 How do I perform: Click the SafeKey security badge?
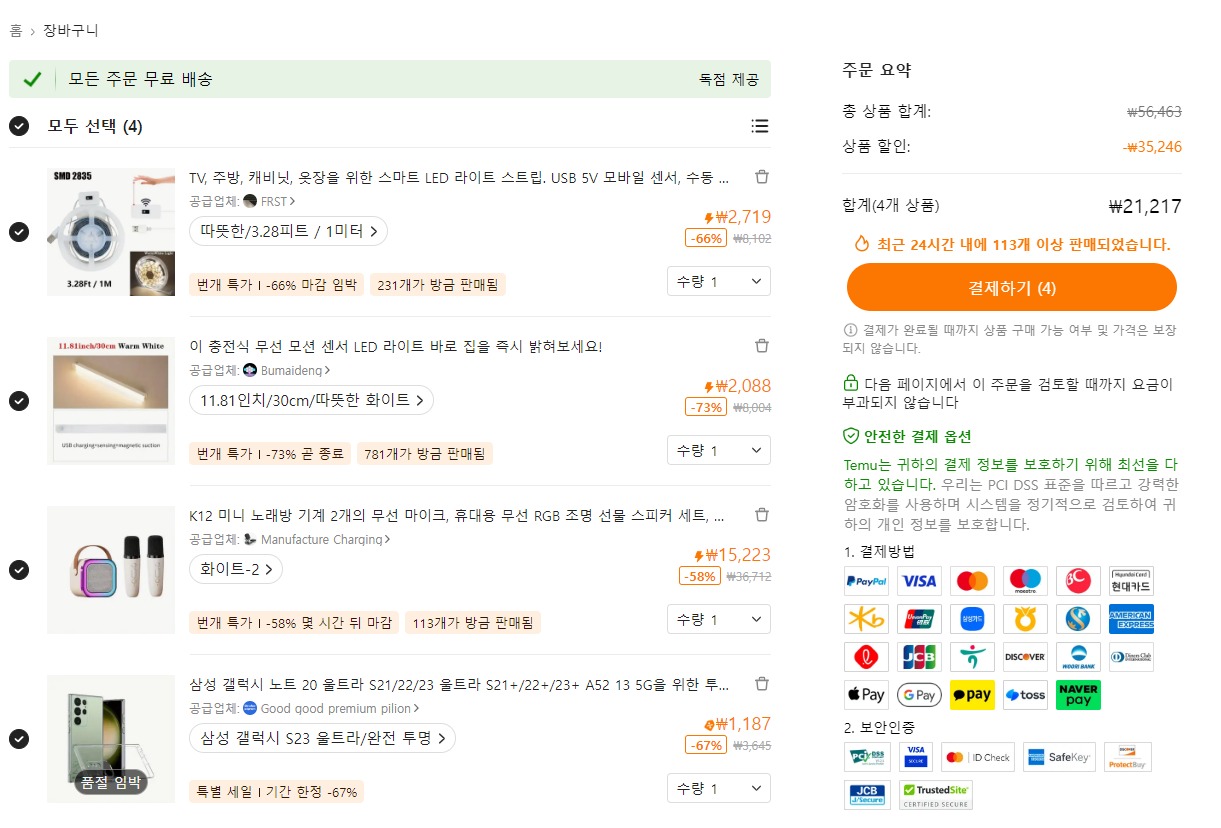point(1059,757)
